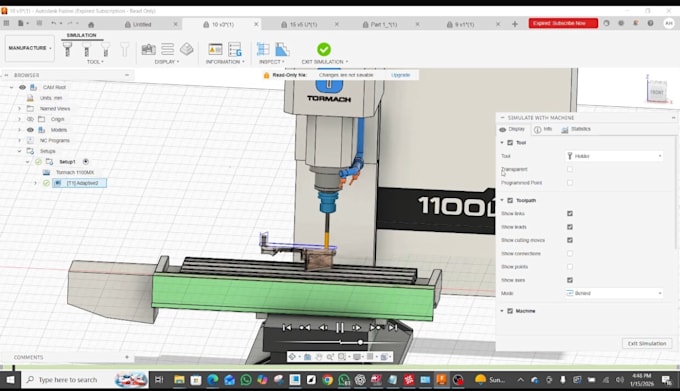Viewport: 680px width, 391px height.
Task: Click the Exit Simulation button
Action: point(647,343)
